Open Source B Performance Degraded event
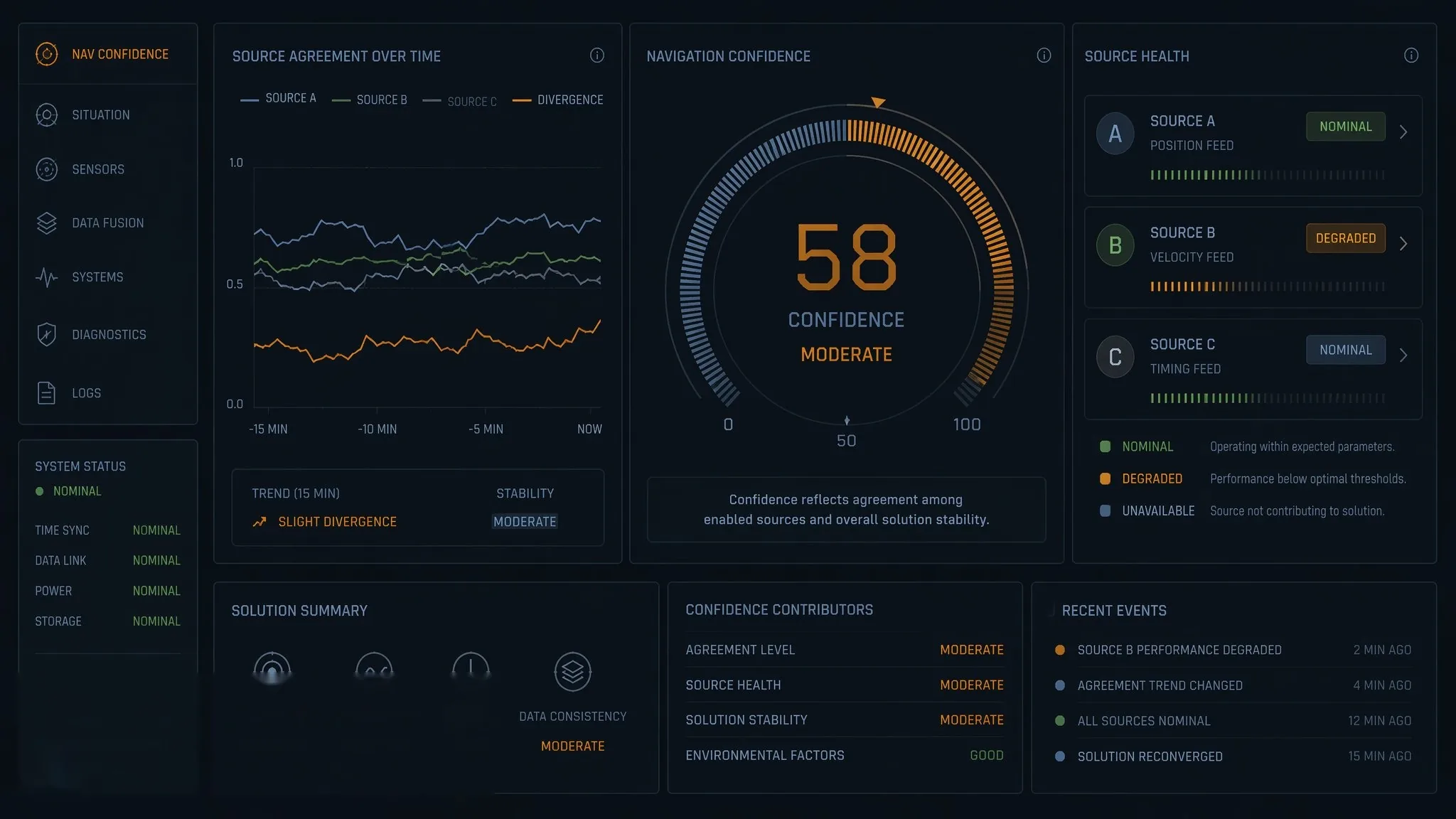Screen dimensions: 1456x819 1233,650
